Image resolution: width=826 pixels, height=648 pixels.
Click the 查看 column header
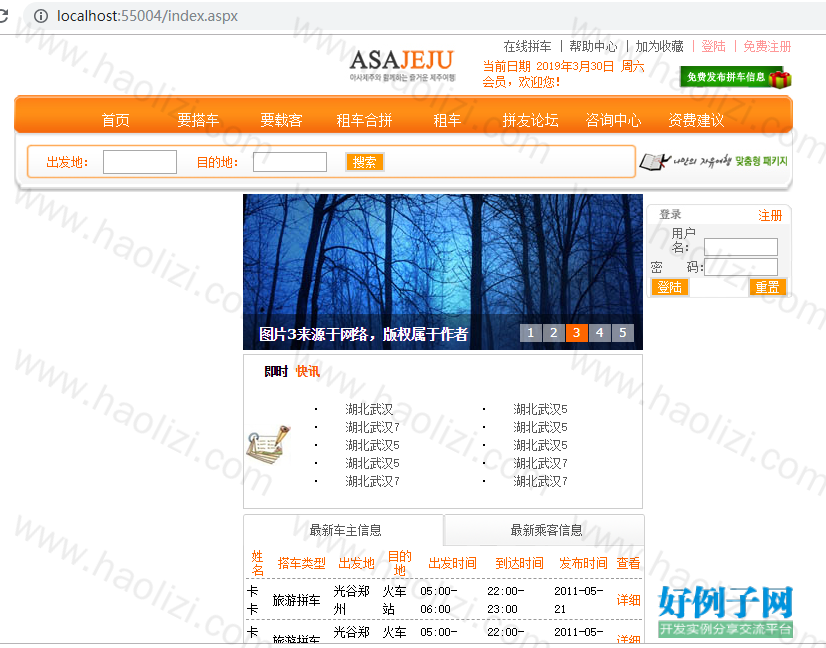point(628,563)
